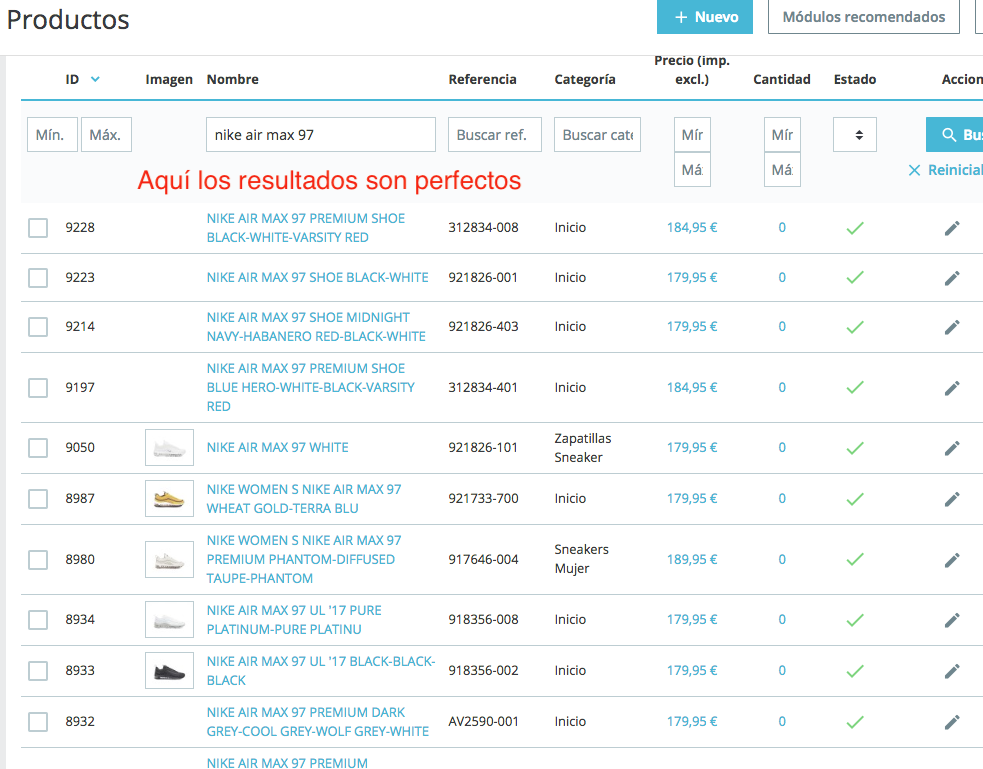Edit product 8980 with pencil icon

click(x=952, y=560)
